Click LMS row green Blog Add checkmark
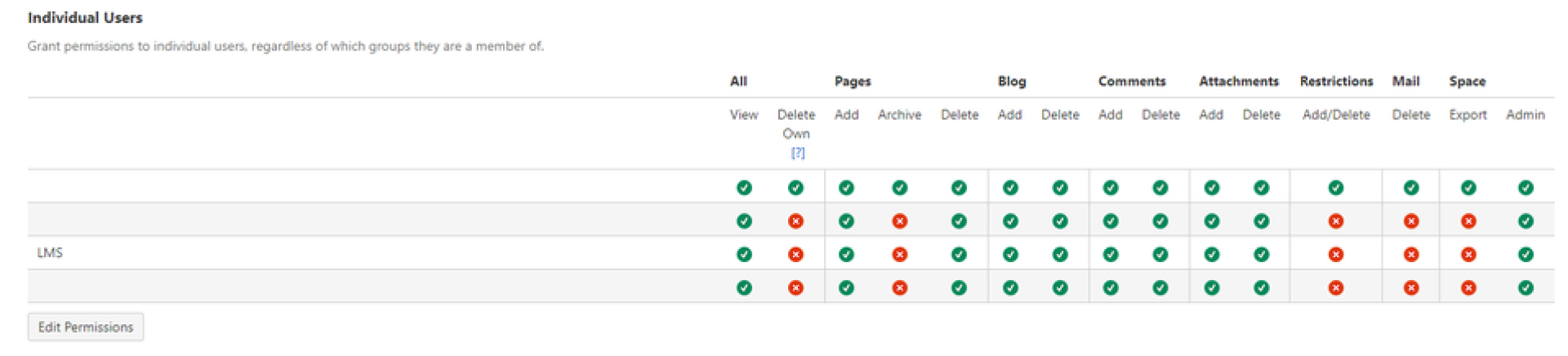Image resolution: width=1568 pixels, height=356 pixels. (1010, 255)
